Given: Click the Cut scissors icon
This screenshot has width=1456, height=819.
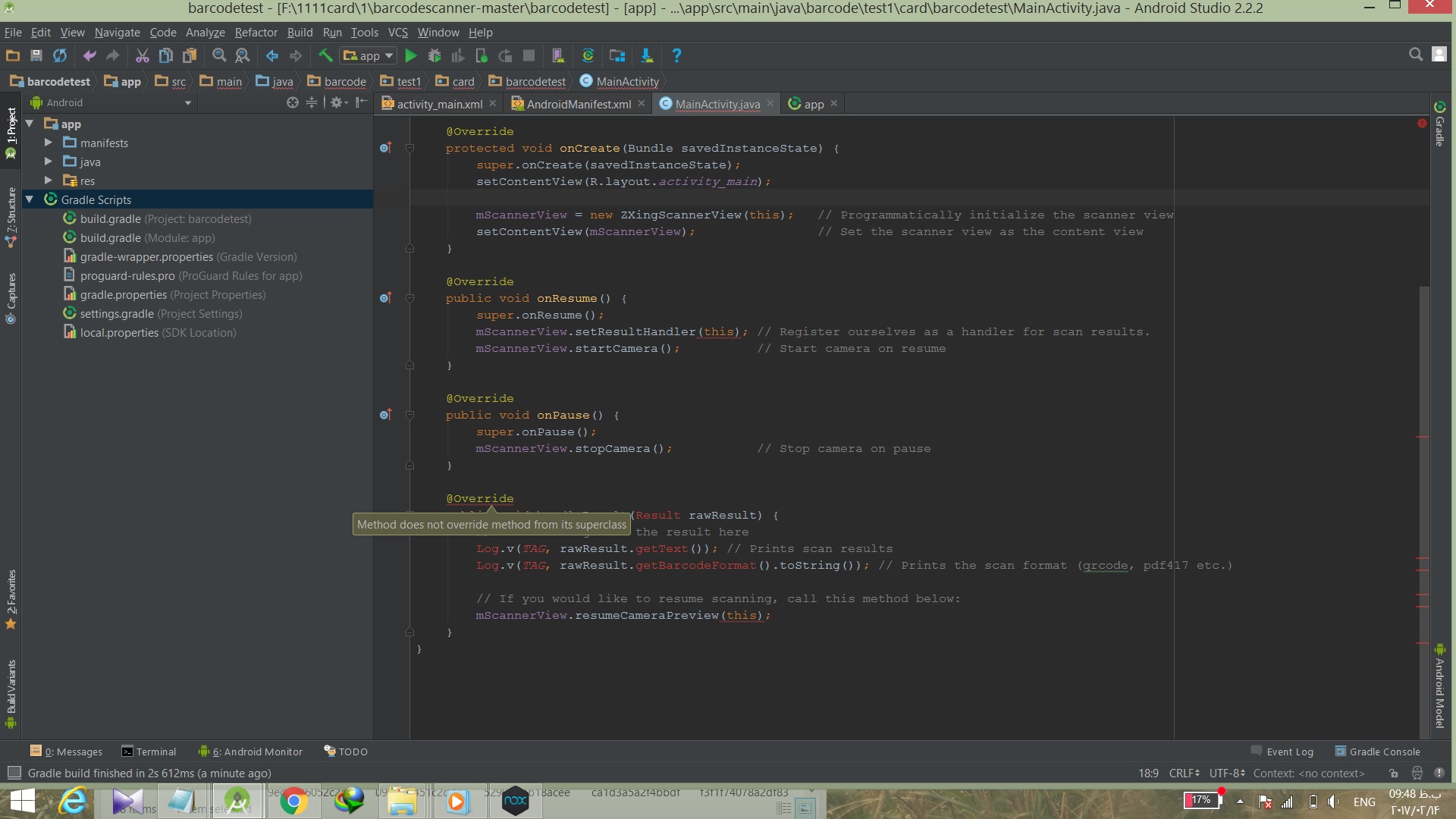Looking at the screenshot, I should coord(142,55).
